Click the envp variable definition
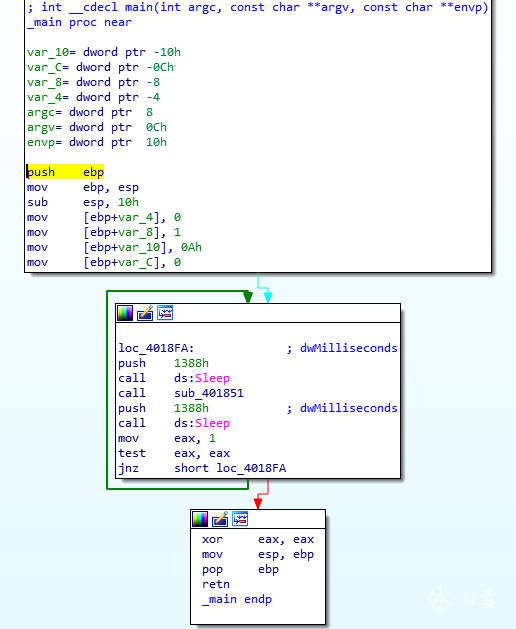The image size is (516, 629). click(97, 143)
